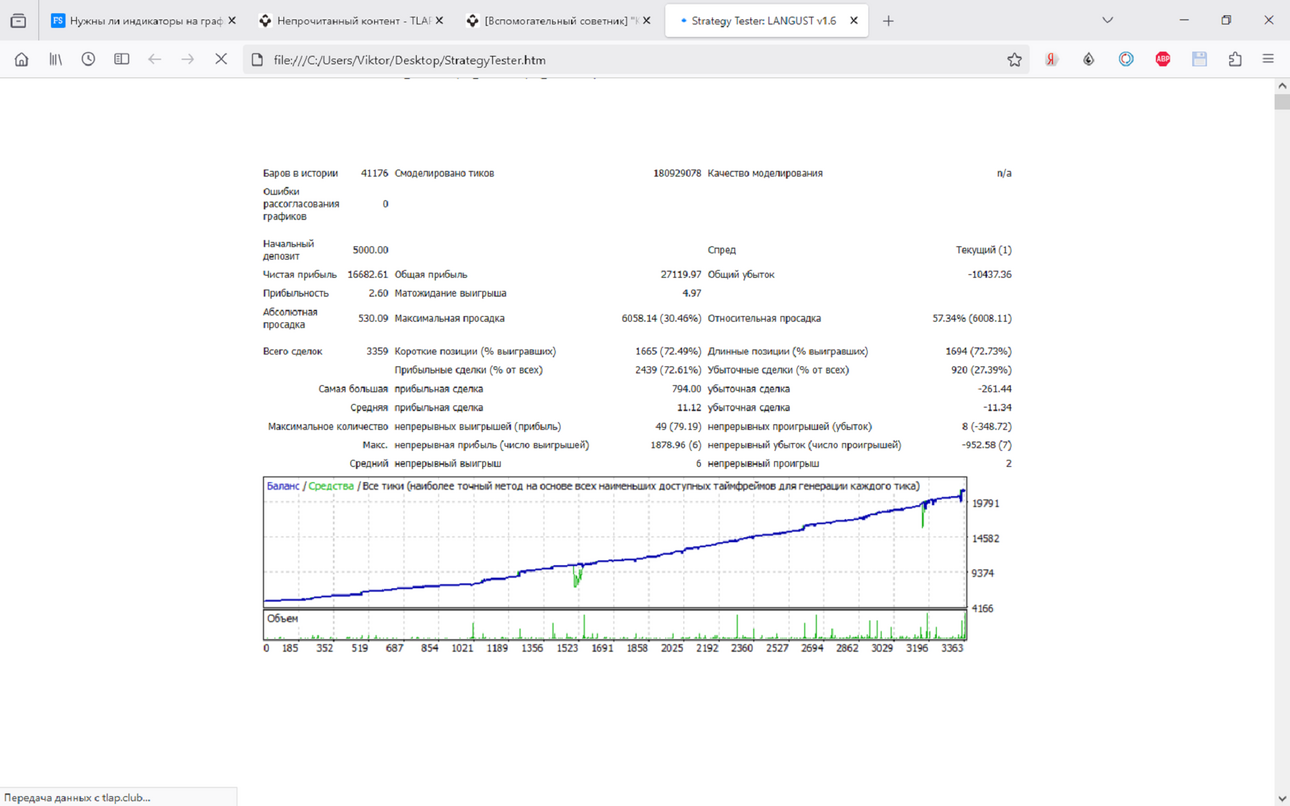Click the balance chart image

click(615, 543)
